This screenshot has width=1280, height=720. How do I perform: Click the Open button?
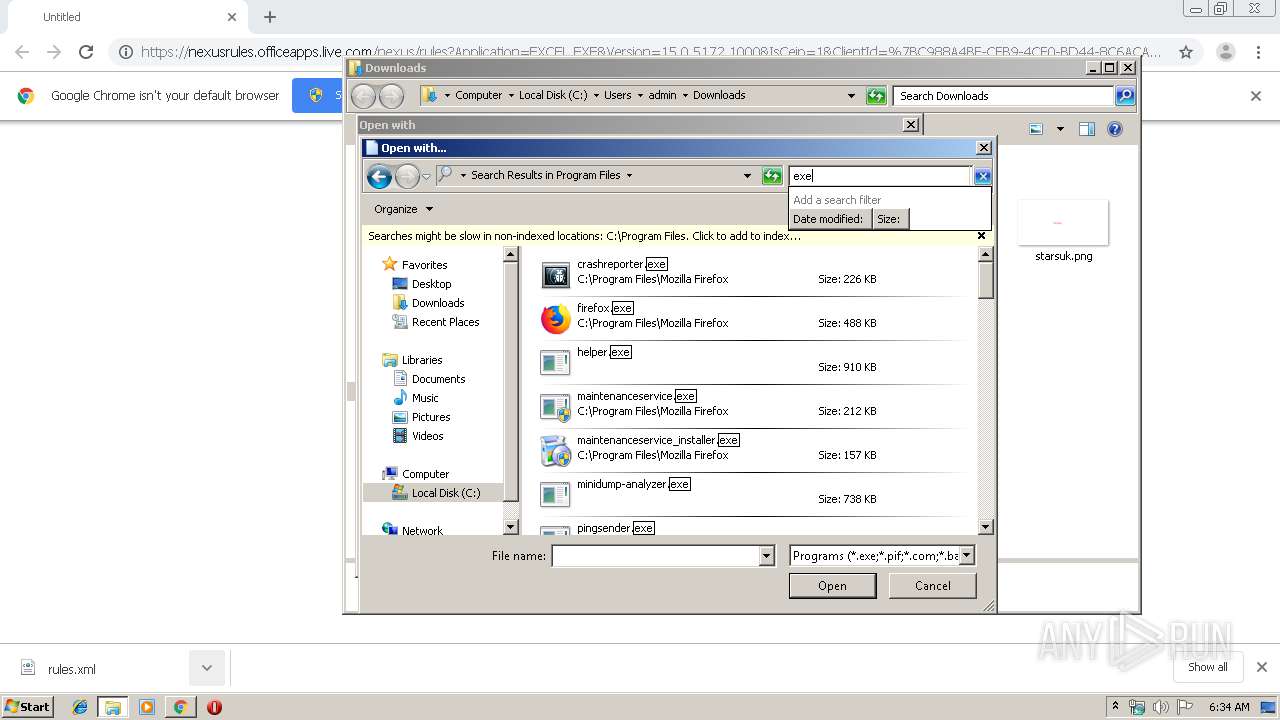832,586
